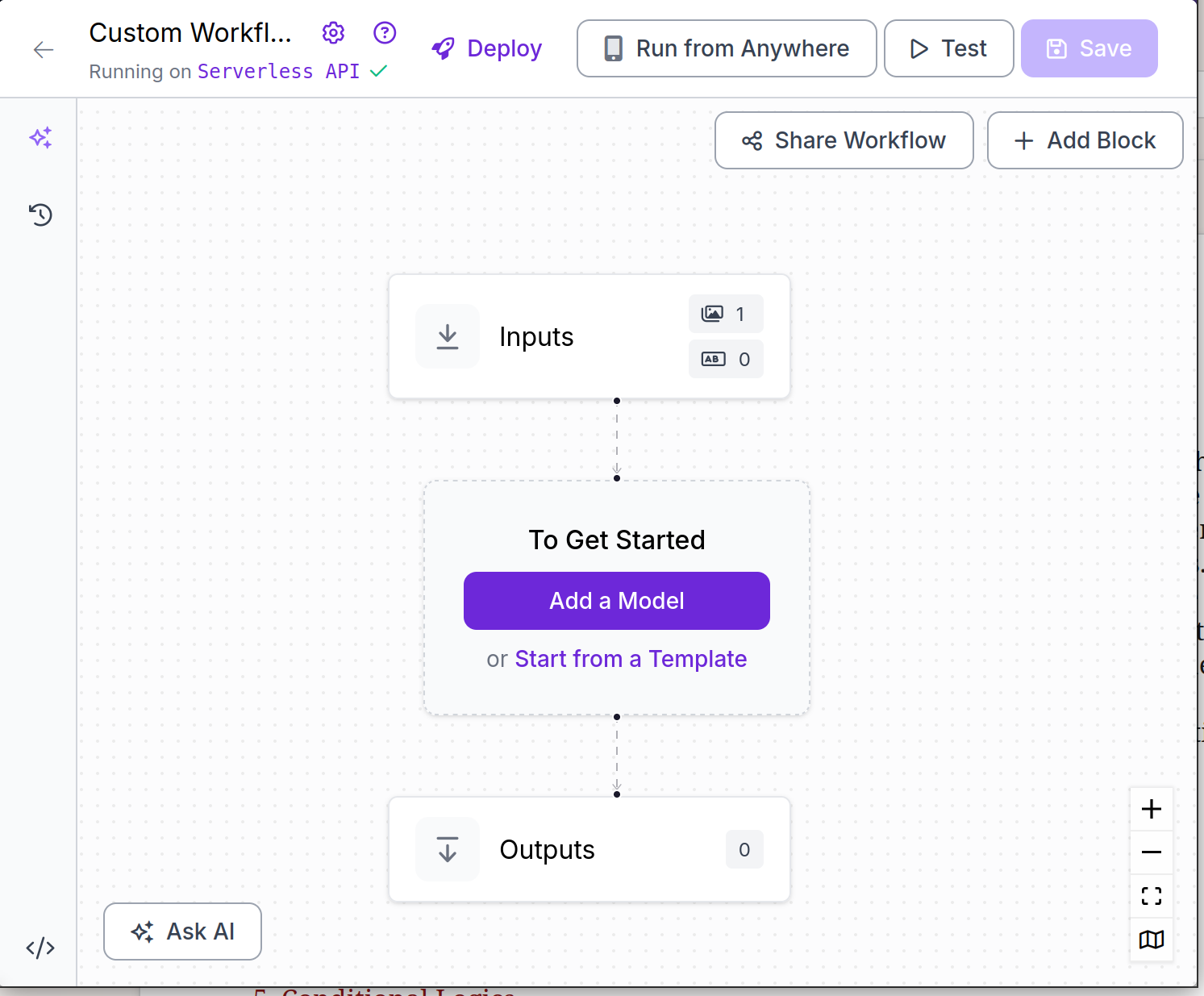Viewport: 1204px width, 996px height.
Task: Save the workflow
Action: [x=1089, y=48]
